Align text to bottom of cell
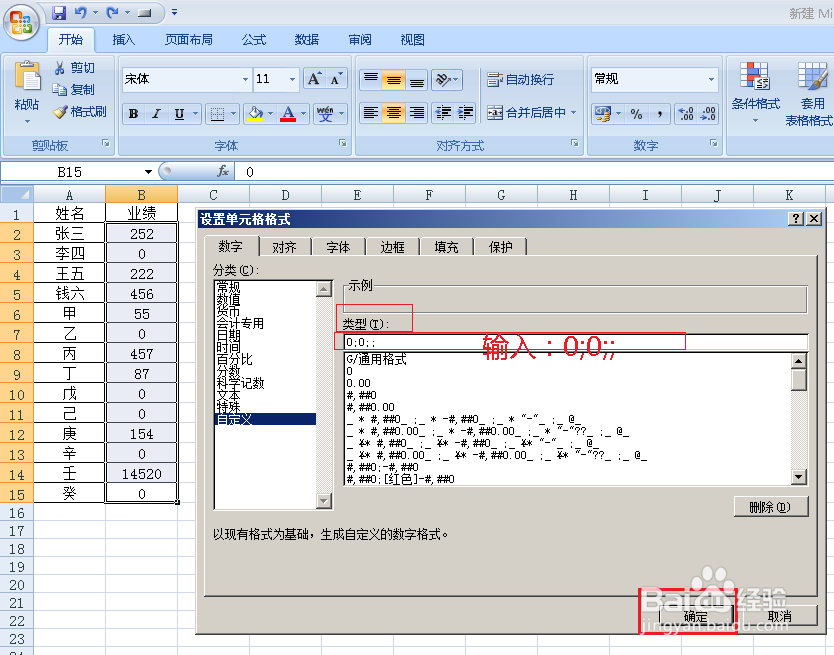The image size is (834, 655). (x=416, y=79)
